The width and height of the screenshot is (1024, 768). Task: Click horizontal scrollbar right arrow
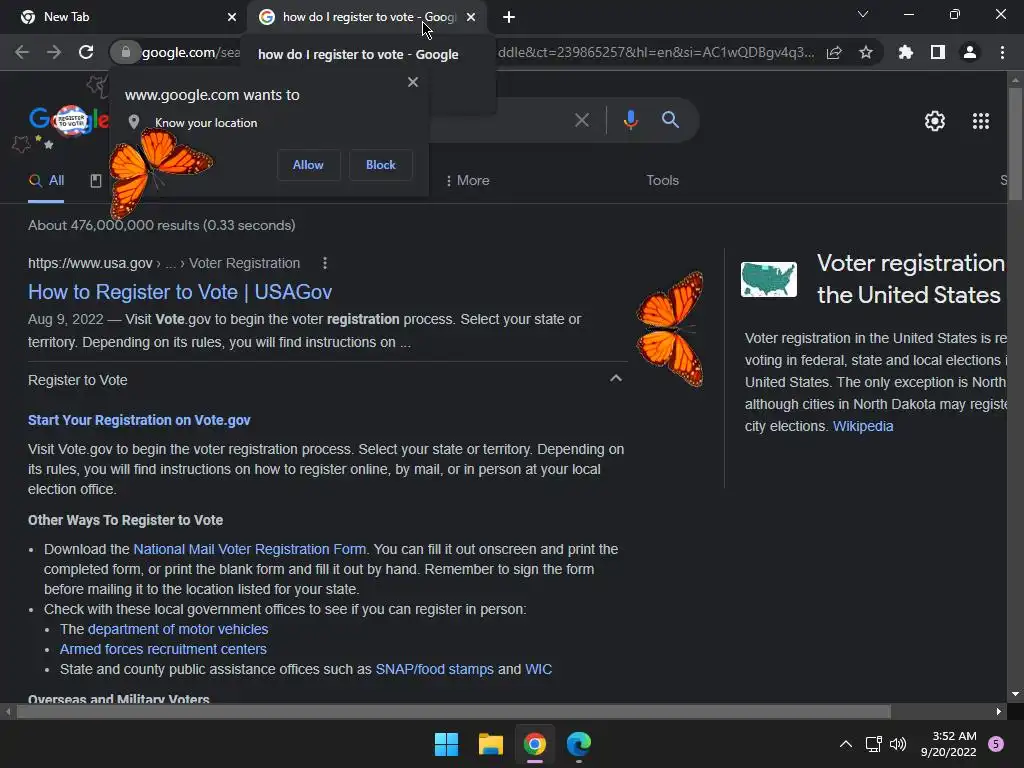point(999,711)
